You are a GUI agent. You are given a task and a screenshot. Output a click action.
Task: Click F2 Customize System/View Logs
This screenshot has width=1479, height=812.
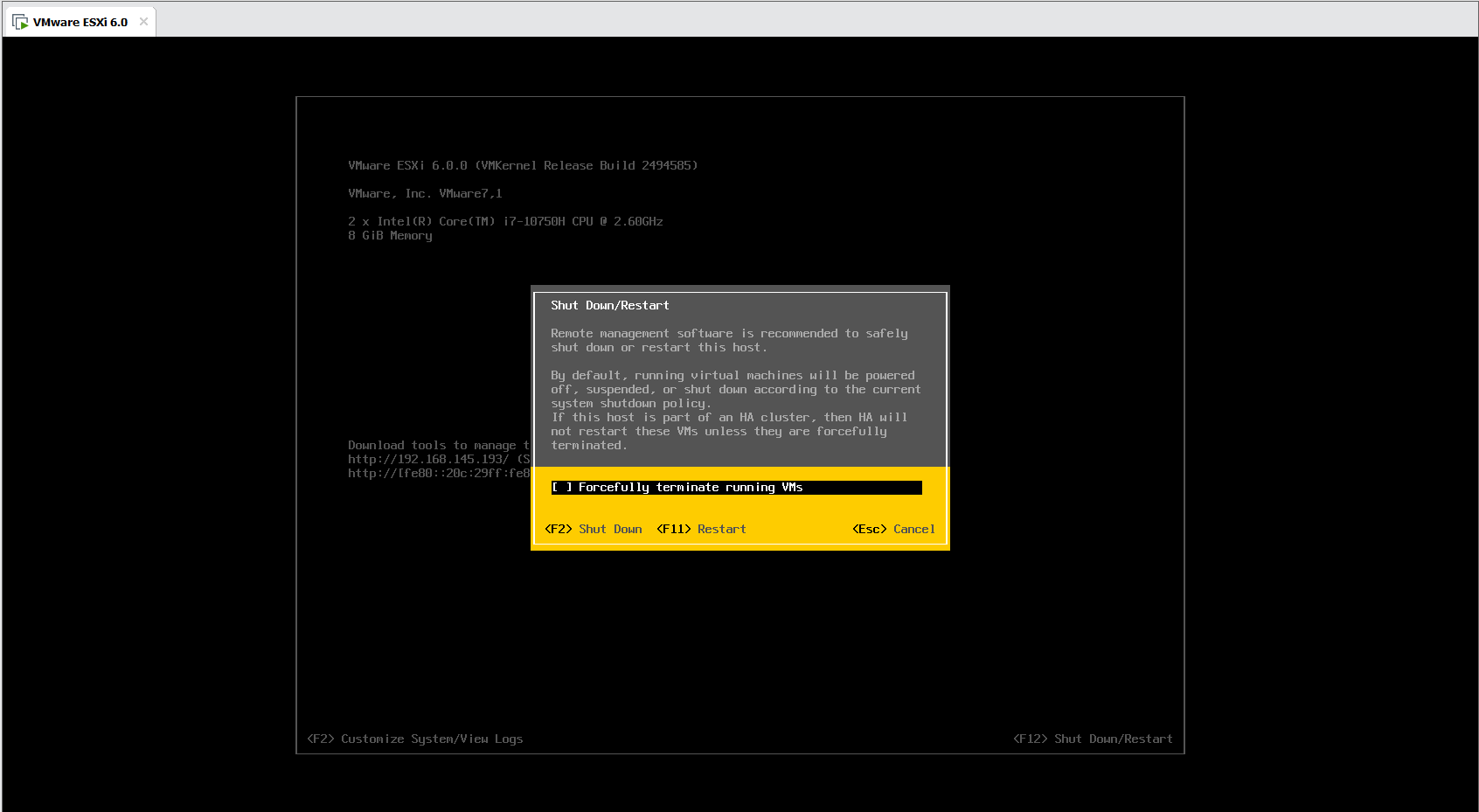pyautogui.click(x=415, y=739)
